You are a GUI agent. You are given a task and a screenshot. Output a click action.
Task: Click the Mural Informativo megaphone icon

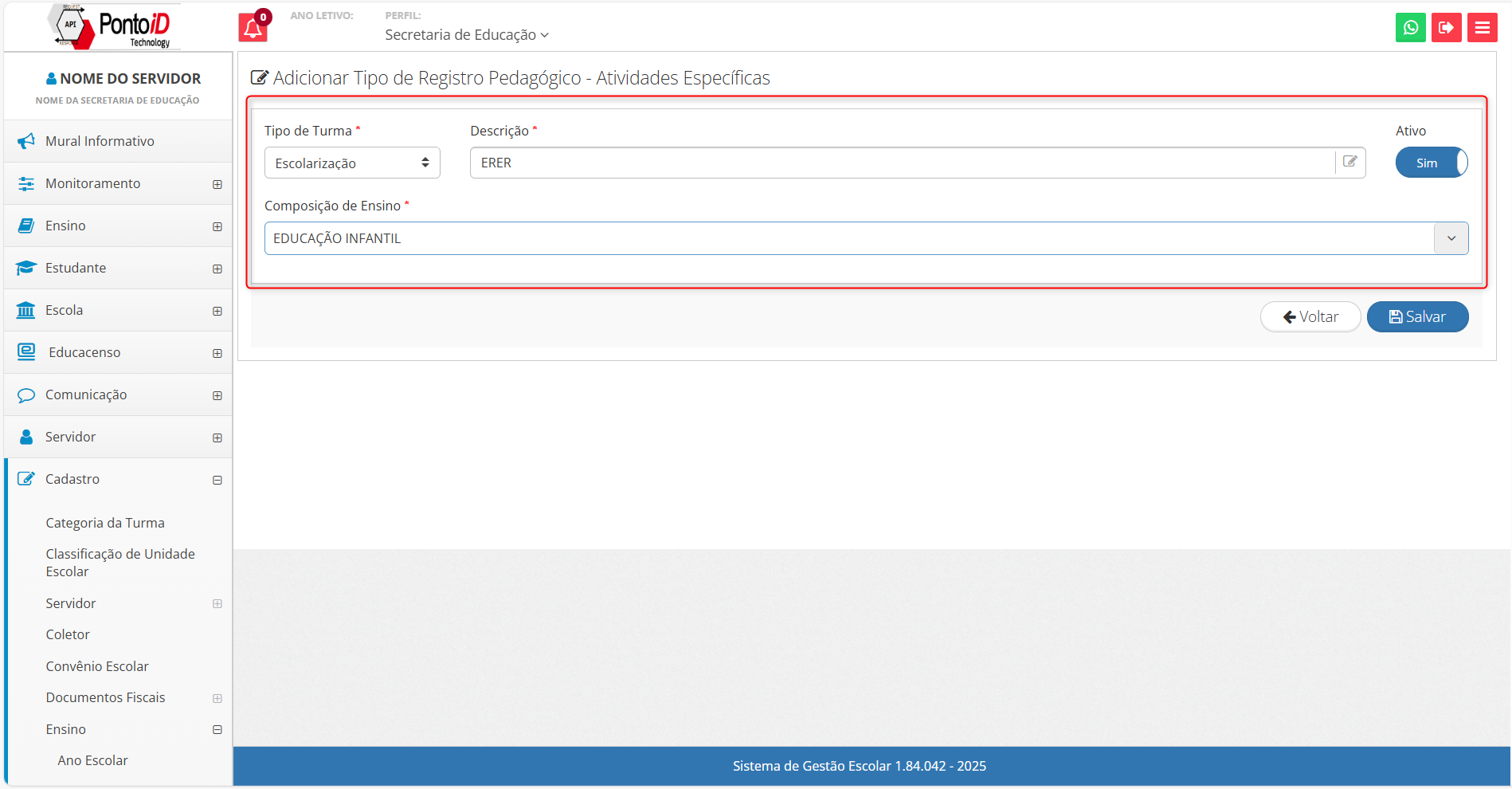[x=26, y=141]
